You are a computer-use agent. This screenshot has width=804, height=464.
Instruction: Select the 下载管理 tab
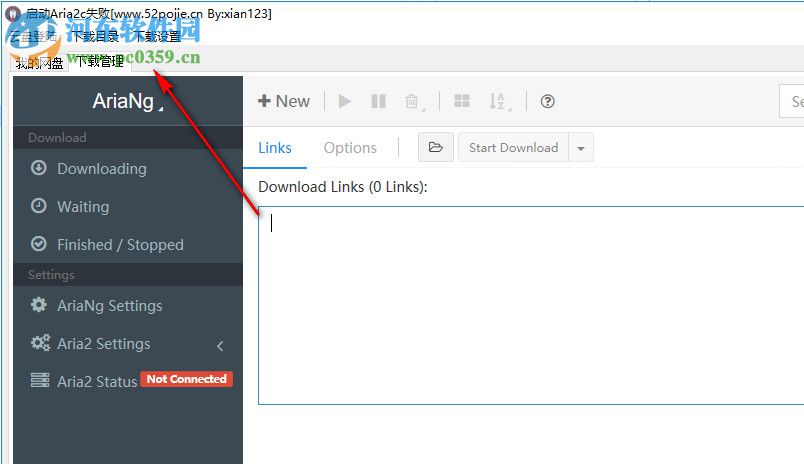(100, 62)
